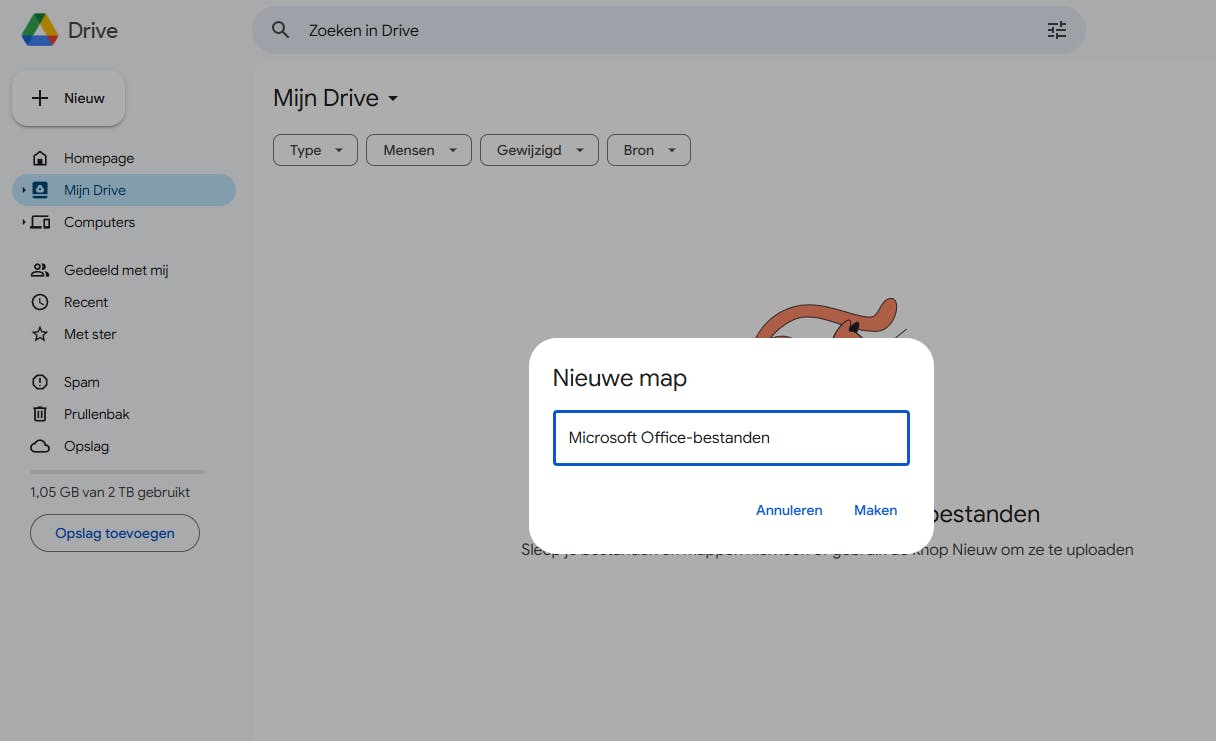This screenshot has height=741, width=1216.
Task: Open advanced search options slider icon
Action: pos(1057,30)
